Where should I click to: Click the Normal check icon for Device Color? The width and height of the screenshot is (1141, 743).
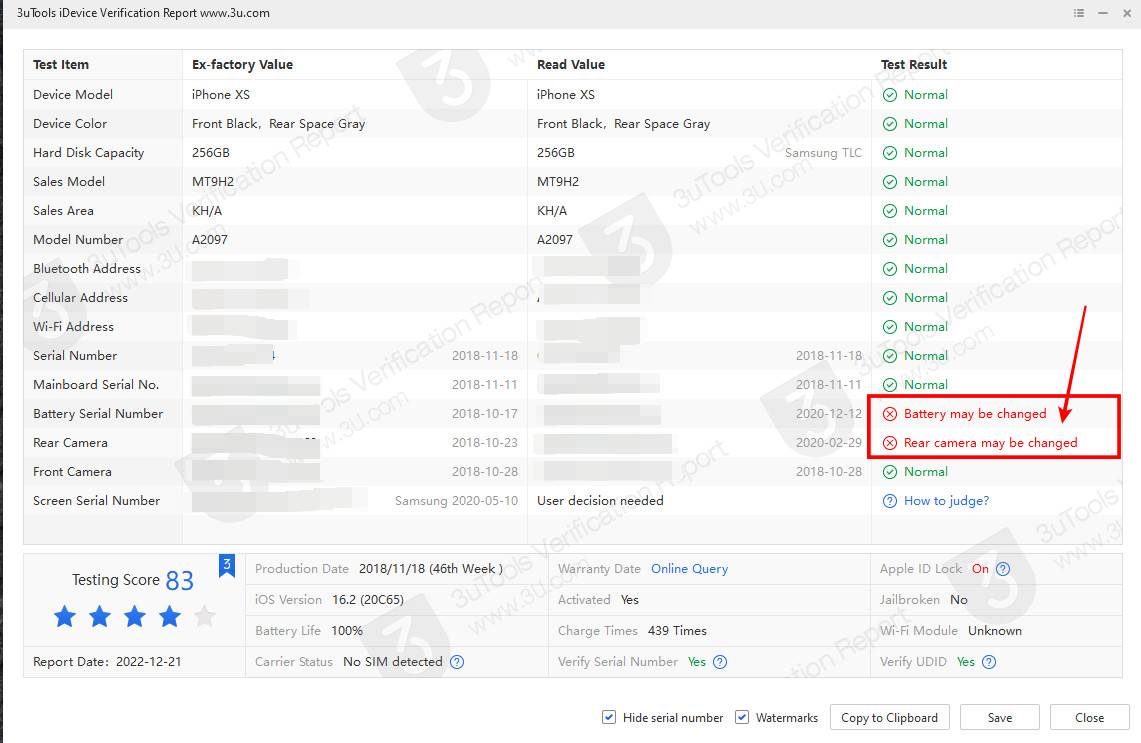coord(889,124)
